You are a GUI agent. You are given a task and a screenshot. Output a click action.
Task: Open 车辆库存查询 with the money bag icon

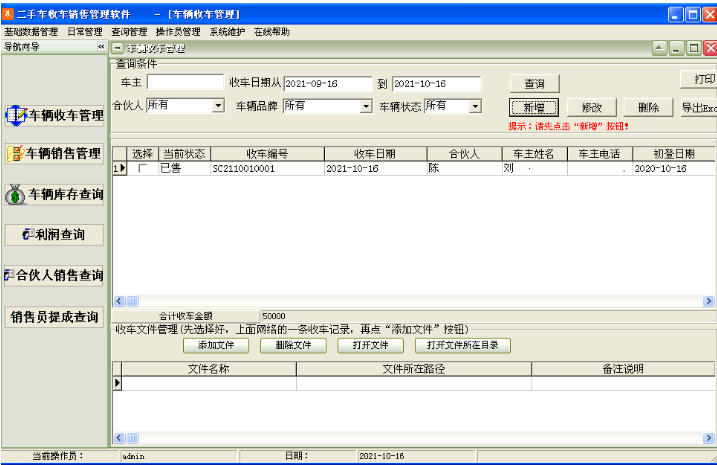click(x=54, y=194)
